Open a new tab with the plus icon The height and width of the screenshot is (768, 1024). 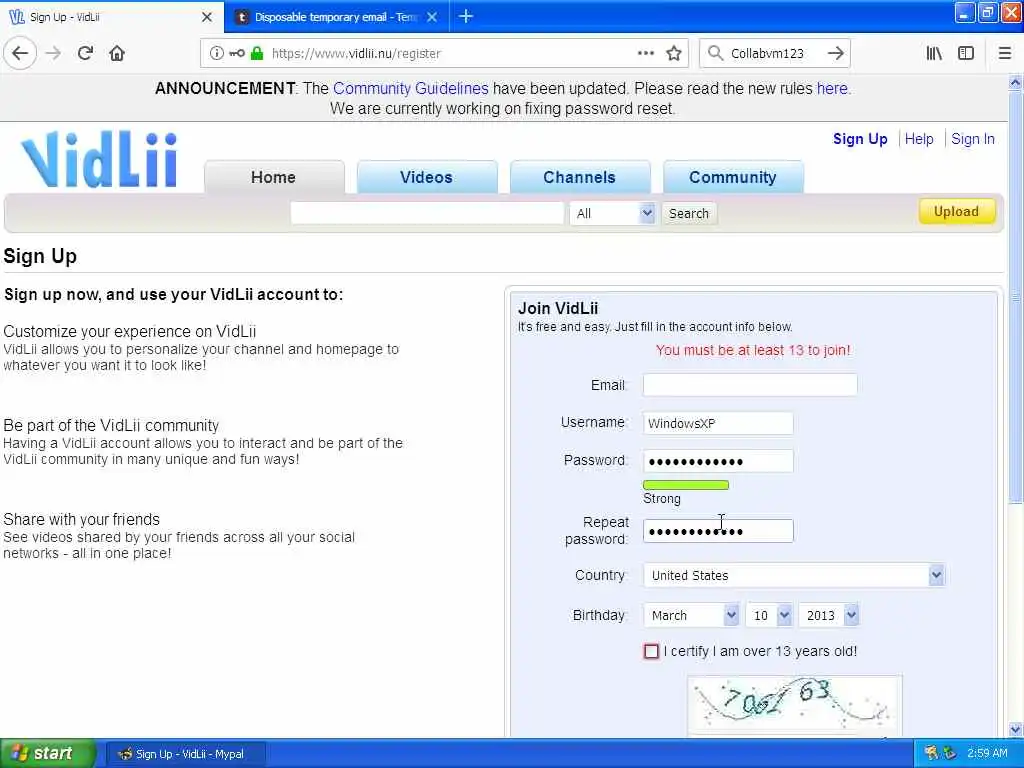coord(466,16)
